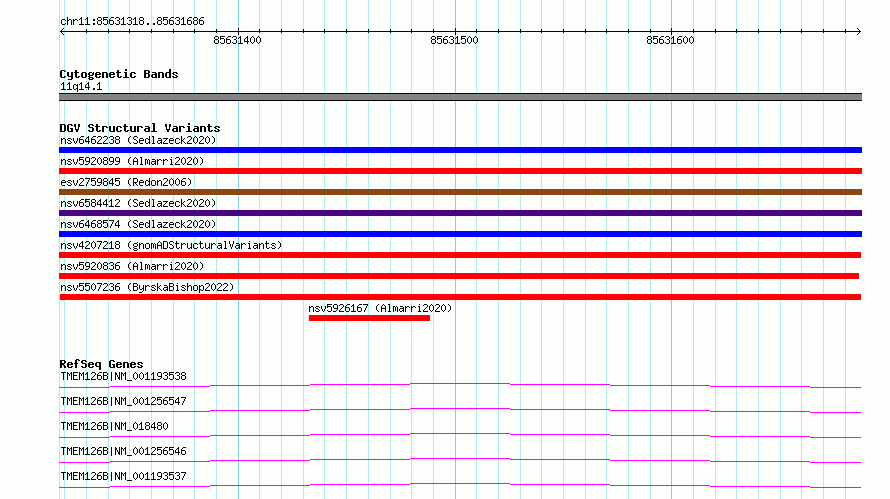Click the blue bar for nsv6468574
This screenshot has height=499, width=890.
(x=460, y=234)
